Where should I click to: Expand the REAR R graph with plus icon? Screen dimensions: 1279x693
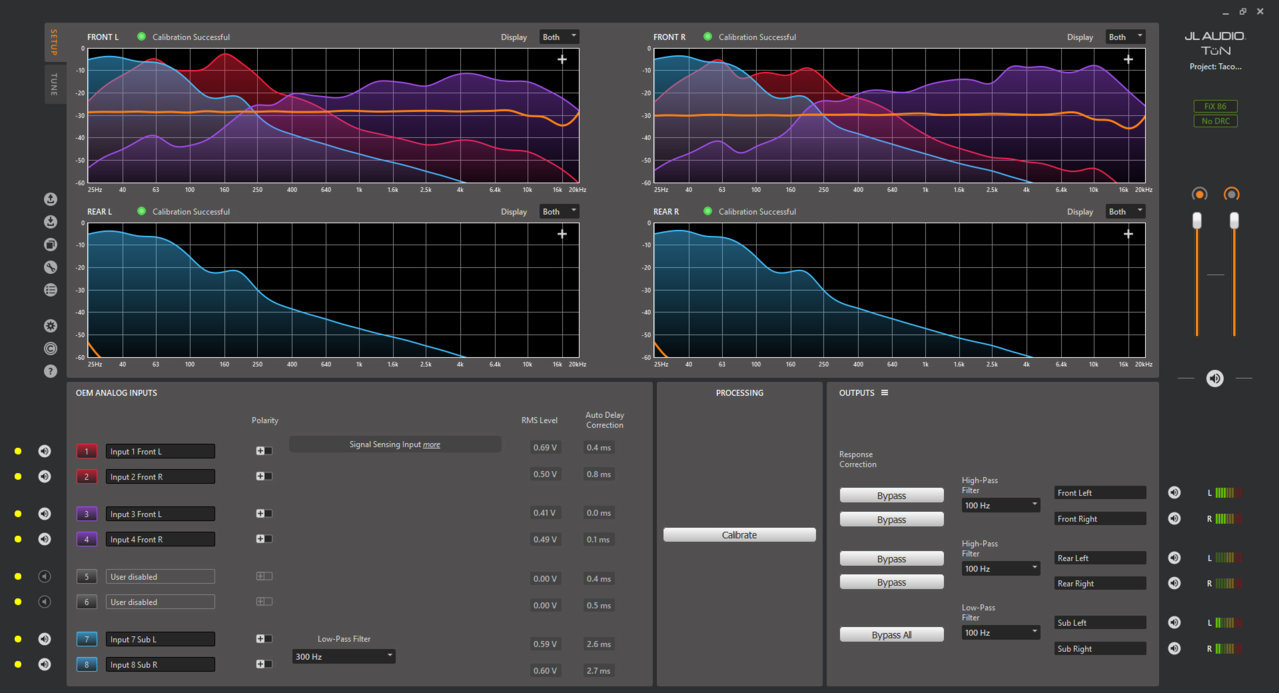(x=1128, y=234)
